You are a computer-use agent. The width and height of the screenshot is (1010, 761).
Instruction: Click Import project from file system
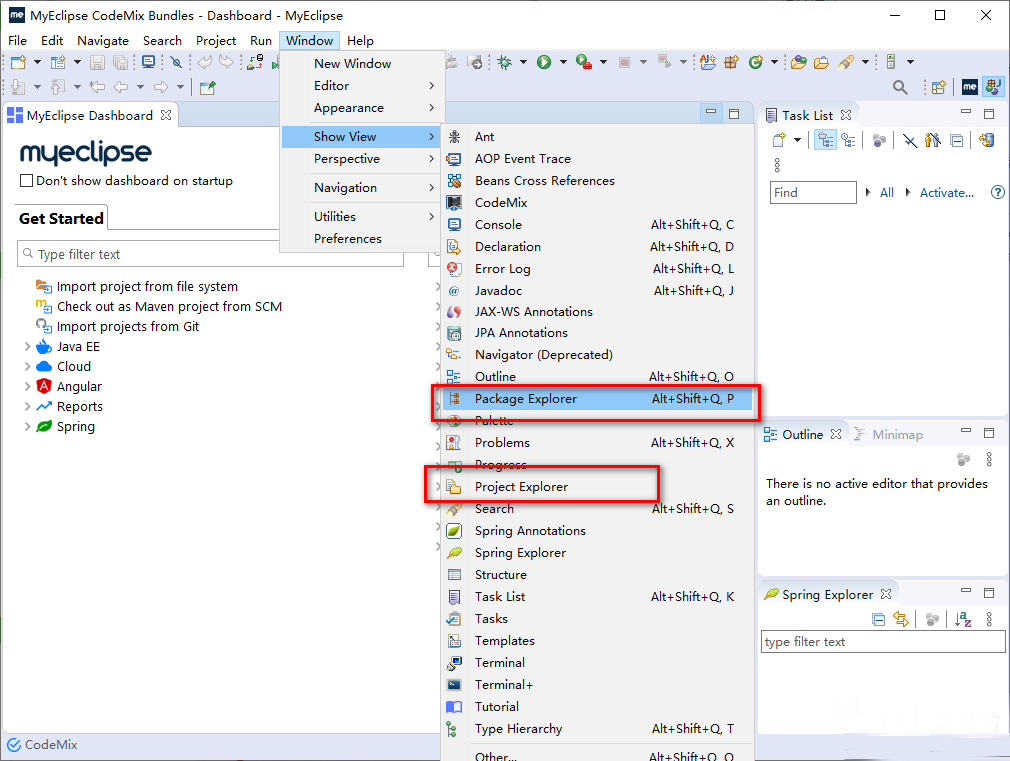click(147, 287)
